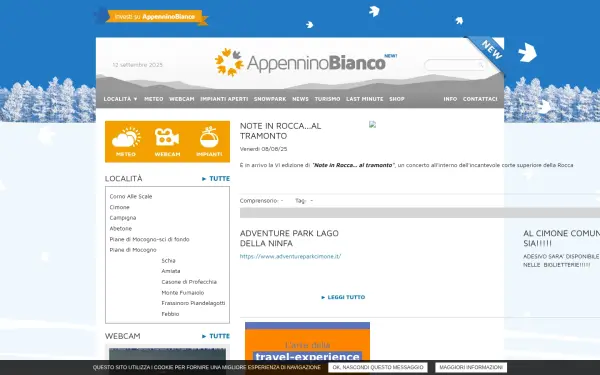Open the Last Minute menu item

coord(365,99)
